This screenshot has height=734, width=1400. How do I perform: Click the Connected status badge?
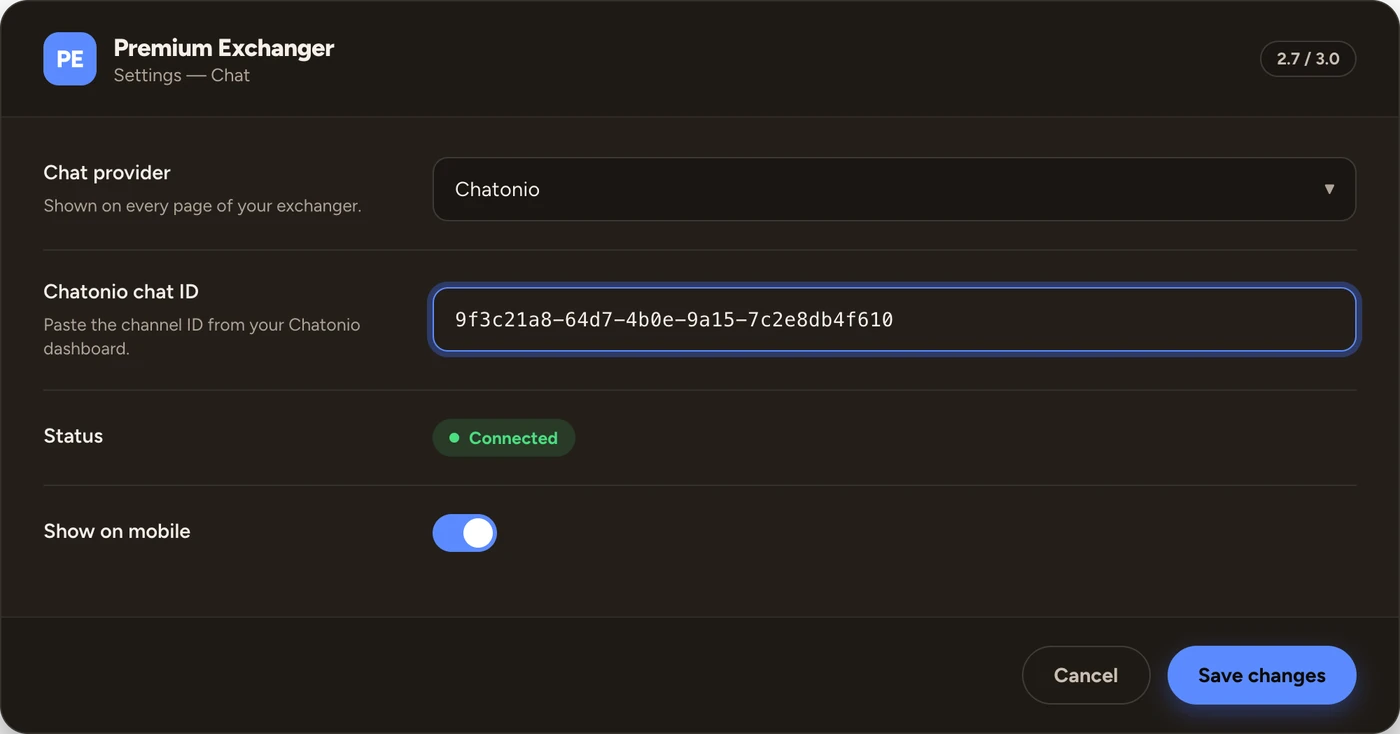coord(504,438)
